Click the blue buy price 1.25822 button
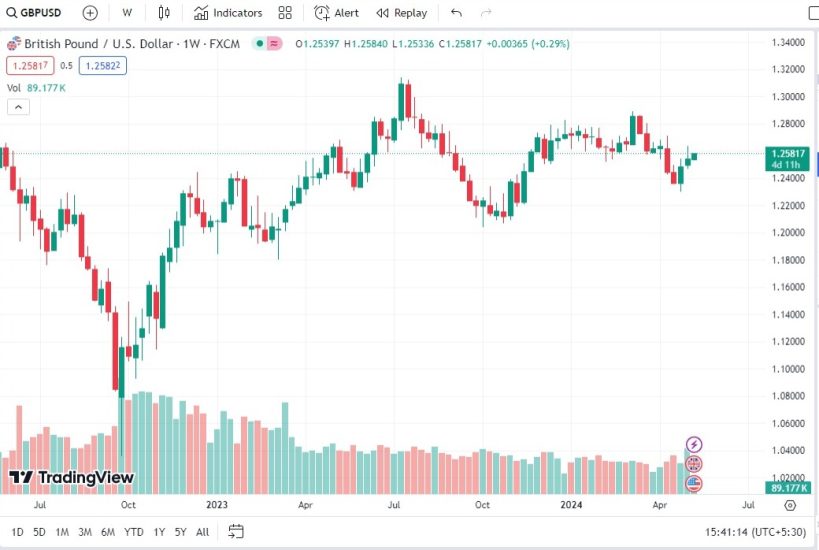The image size is (819, 550). 102,65
